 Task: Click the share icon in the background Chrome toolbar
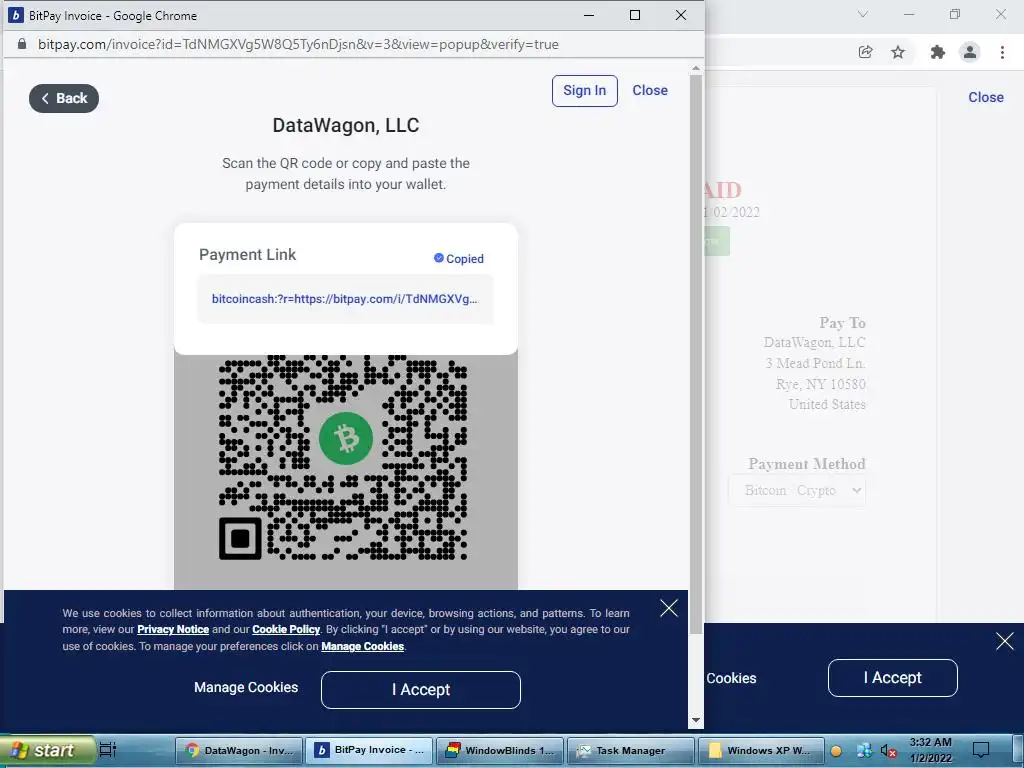865,52
